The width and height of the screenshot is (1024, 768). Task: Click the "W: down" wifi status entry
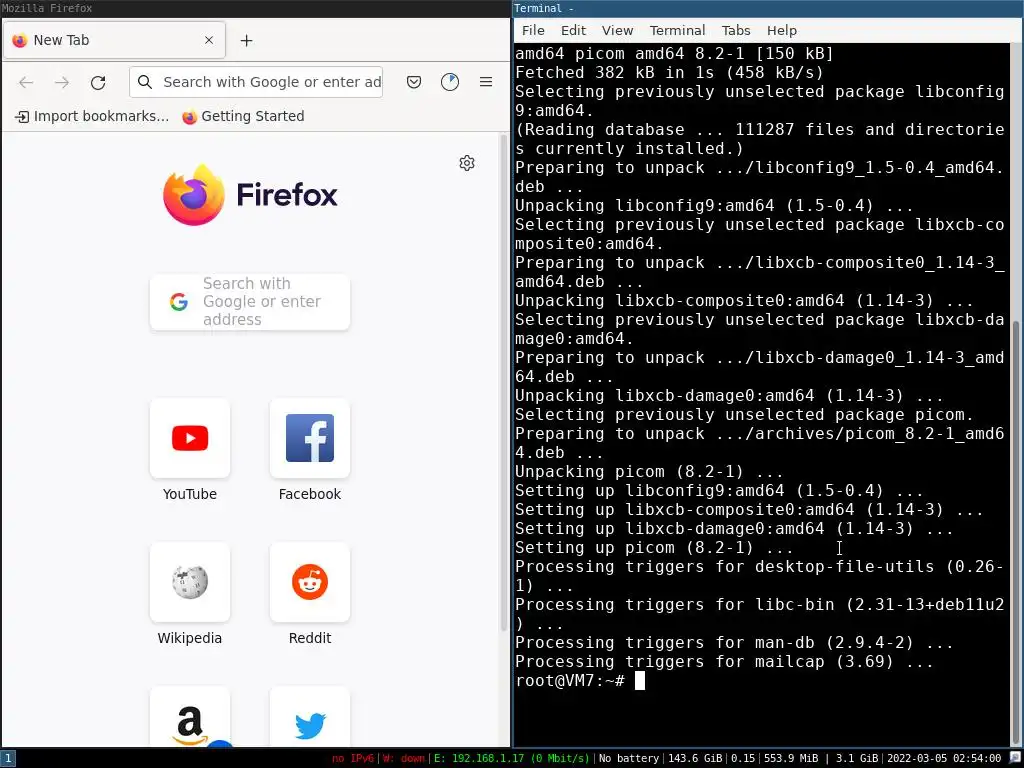tap(403, 759)
